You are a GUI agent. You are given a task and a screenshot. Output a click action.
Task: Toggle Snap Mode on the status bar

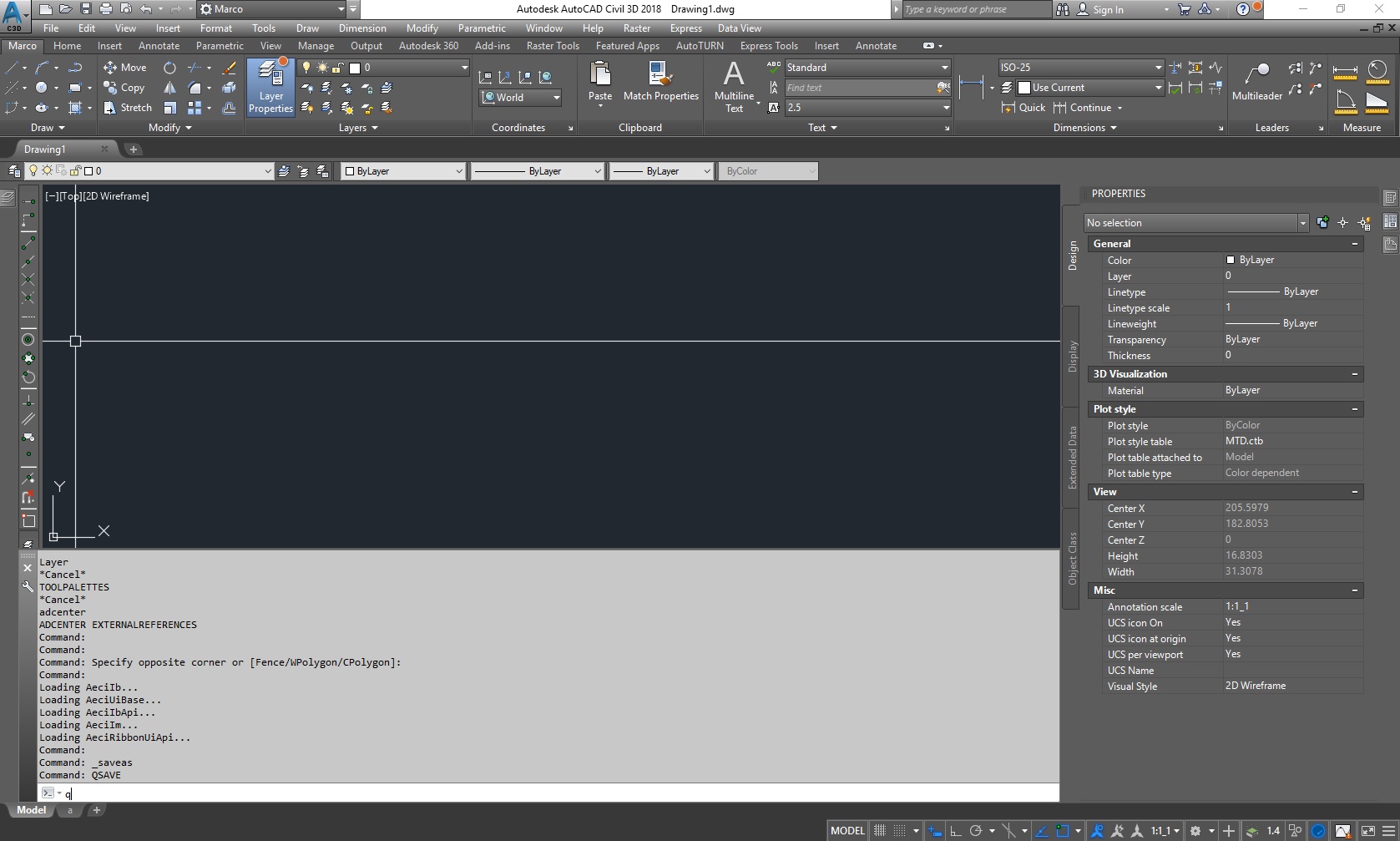(900, 830)
